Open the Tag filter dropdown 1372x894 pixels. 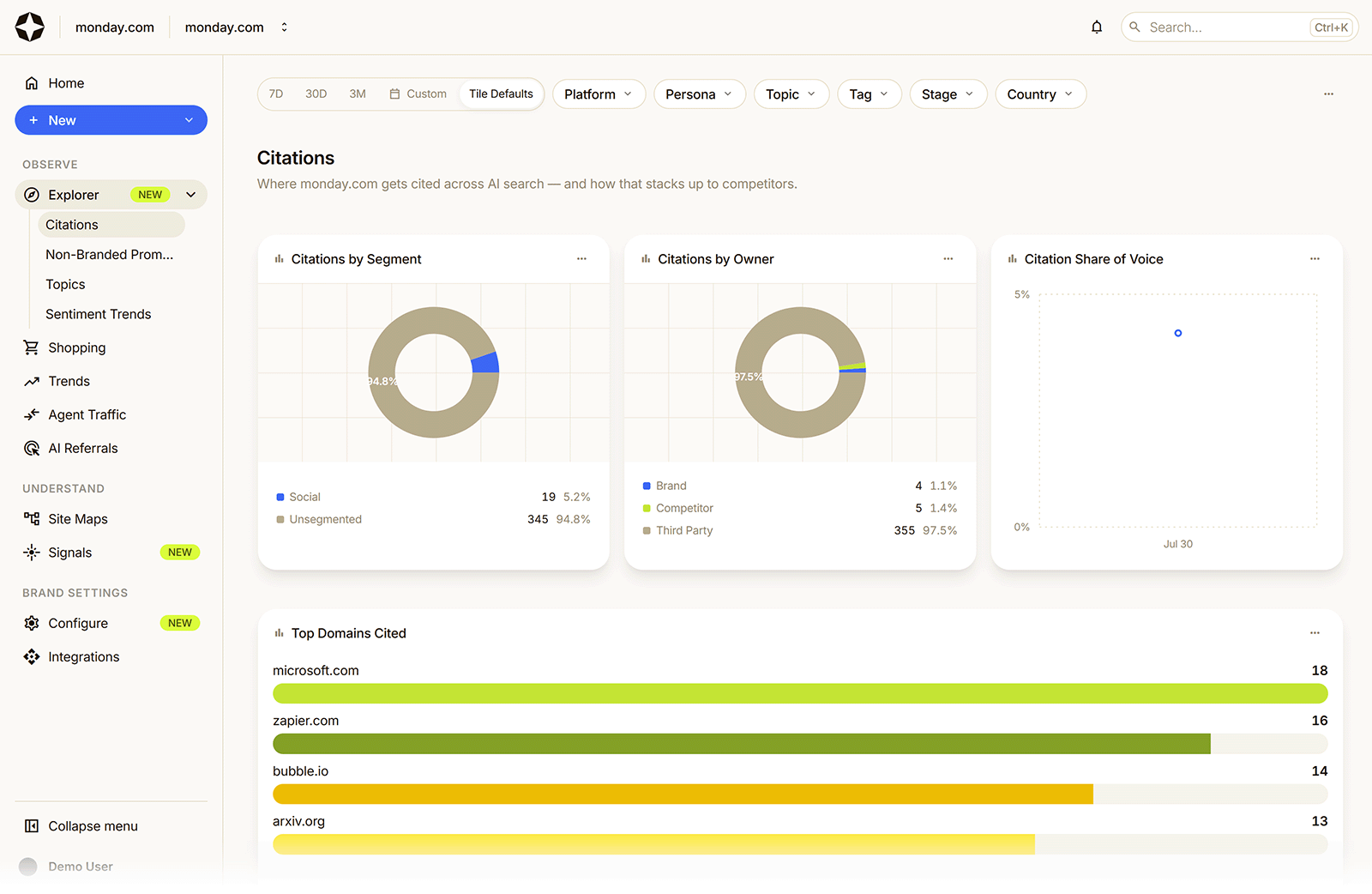pos(870,94)
